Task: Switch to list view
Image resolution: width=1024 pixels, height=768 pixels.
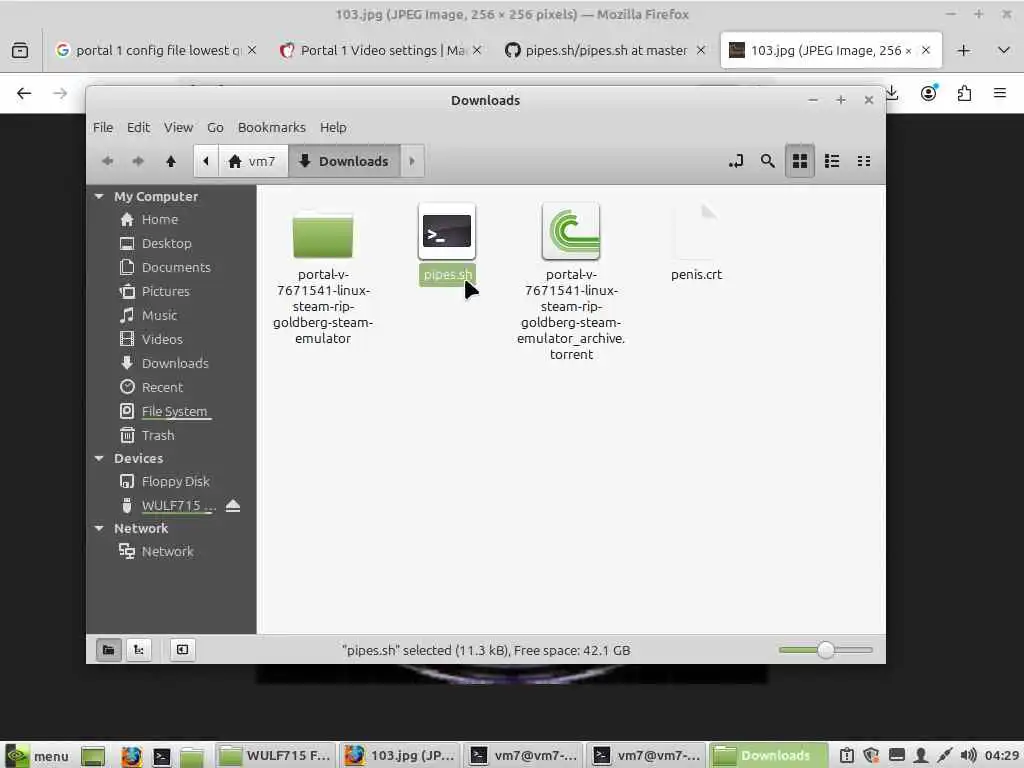Action: [832, 161]
